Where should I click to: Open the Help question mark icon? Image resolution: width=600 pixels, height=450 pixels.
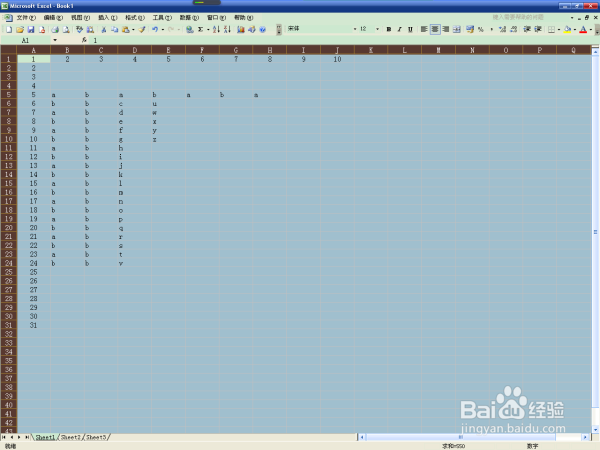click(262, 29)
